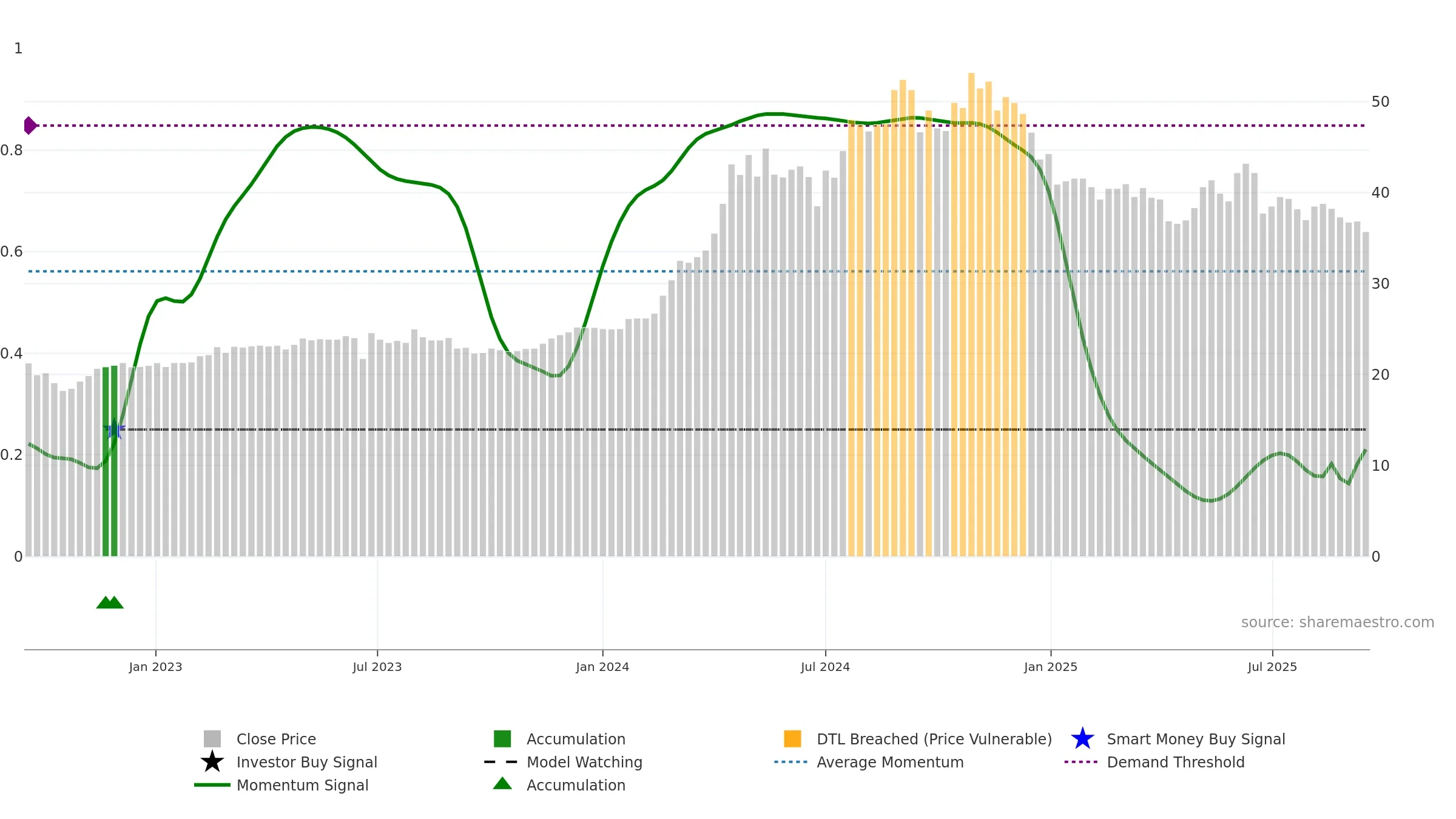
Task: Click the Close Price legend label
Action: (x=276, y=739)
